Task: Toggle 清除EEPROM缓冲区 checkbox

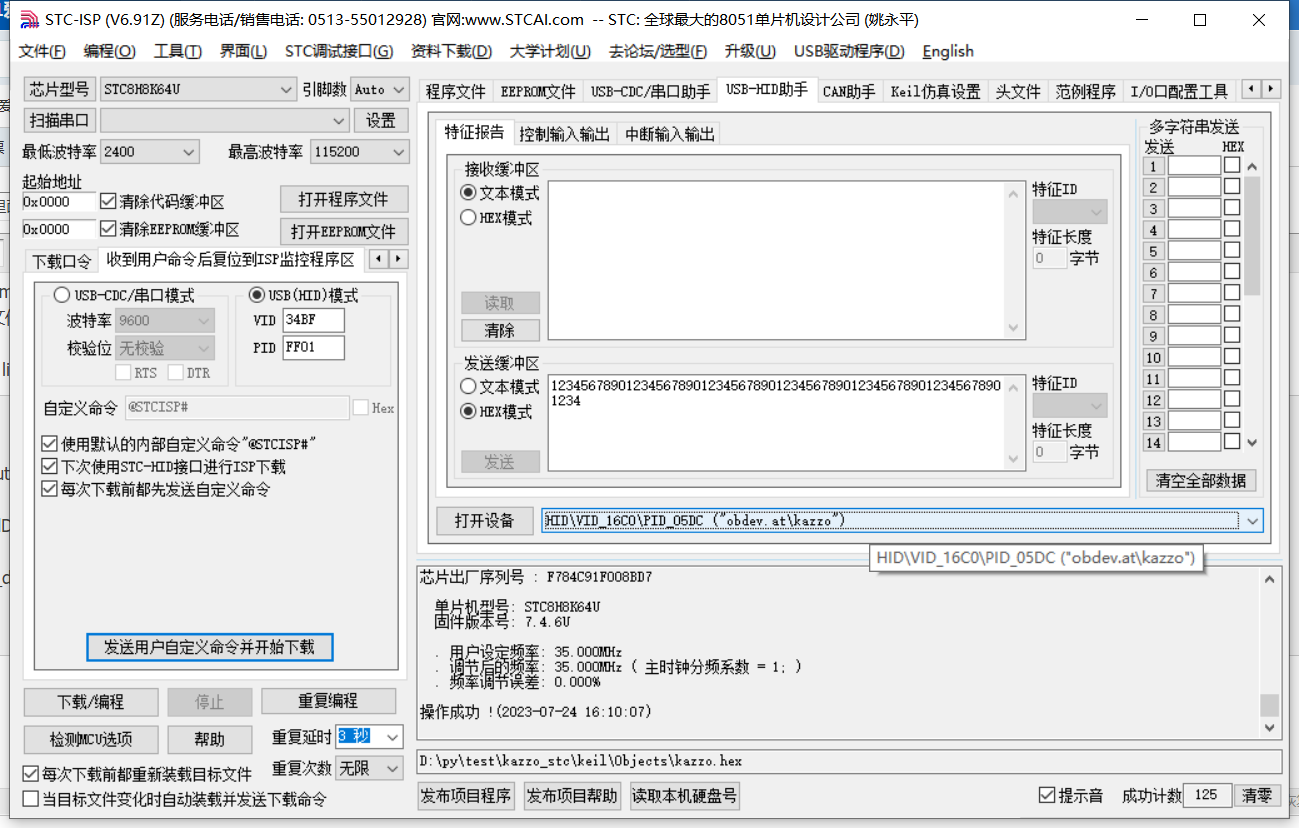Action: [109, 229]
